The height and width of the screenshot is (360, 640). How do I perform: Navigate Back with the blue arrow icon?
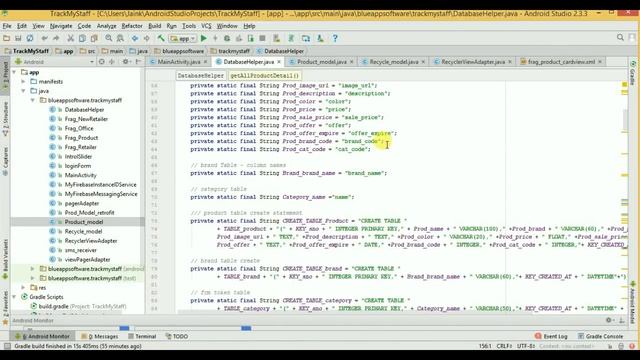(135, 38)
